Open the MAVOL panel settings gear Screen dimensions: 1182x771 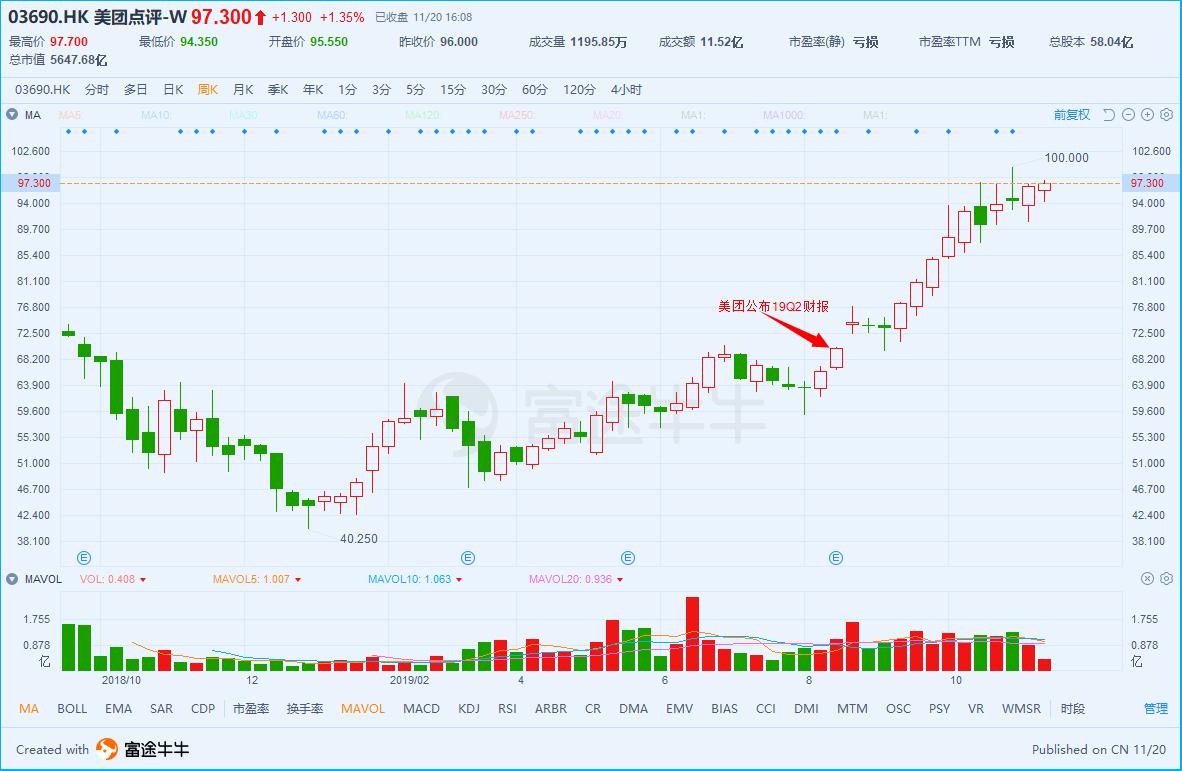point(1167,579)
